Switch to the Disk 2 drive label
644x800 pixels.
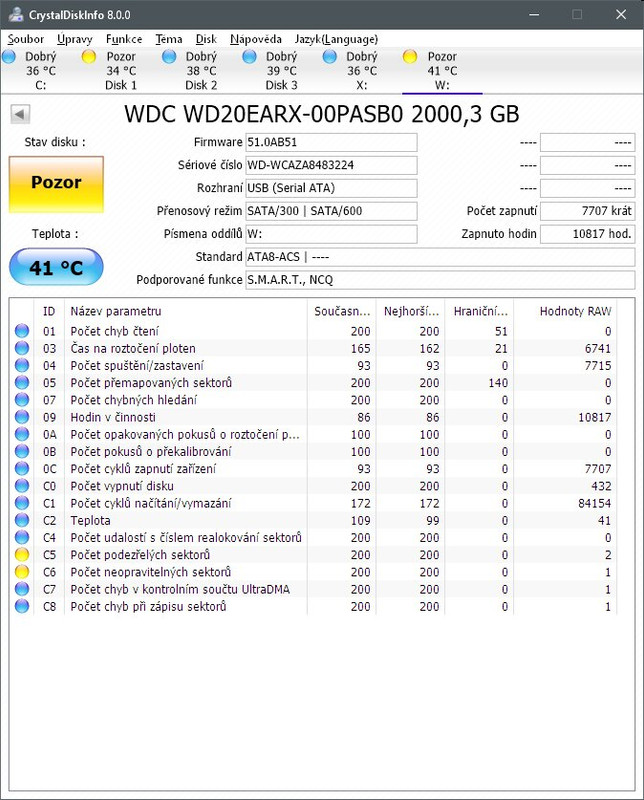(x=201, y=85)
